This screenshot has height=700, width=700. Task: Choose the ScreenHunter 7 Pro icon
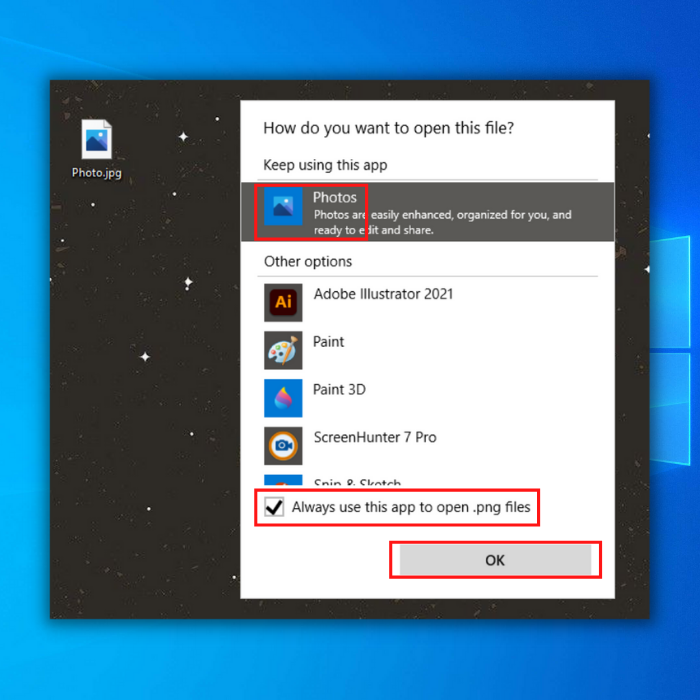(283, 446)
